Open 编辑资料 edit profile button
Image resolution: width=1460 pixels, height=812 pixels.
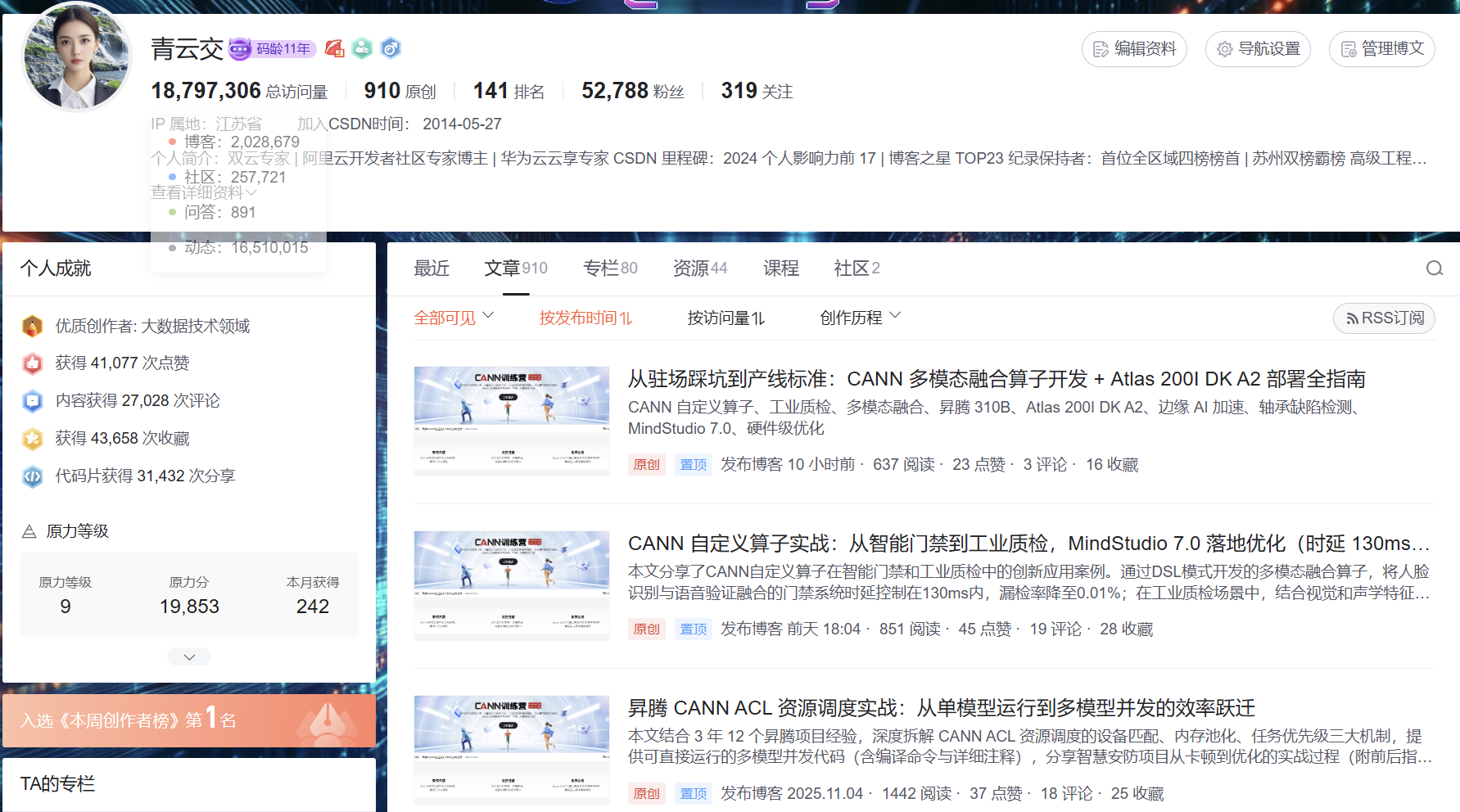1134,49
